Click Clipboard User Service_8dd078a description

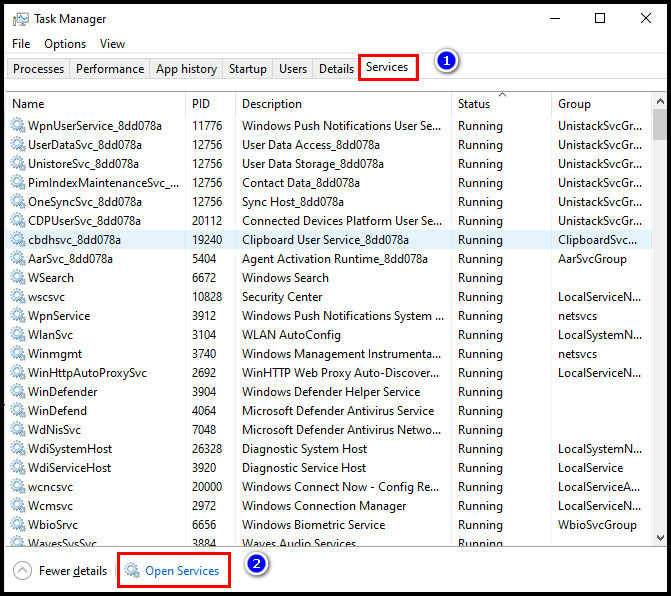(325, 240)
